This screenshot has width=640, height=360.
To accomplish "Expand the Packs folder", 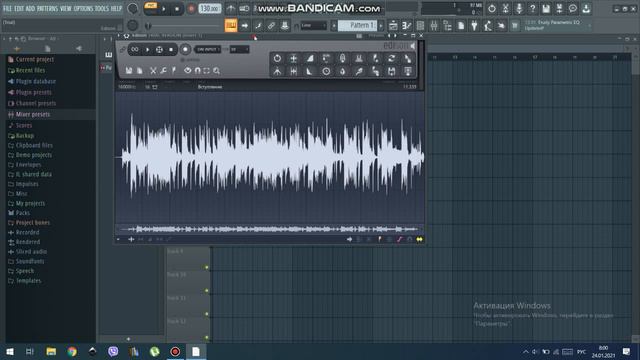I will tap(22, 213).
